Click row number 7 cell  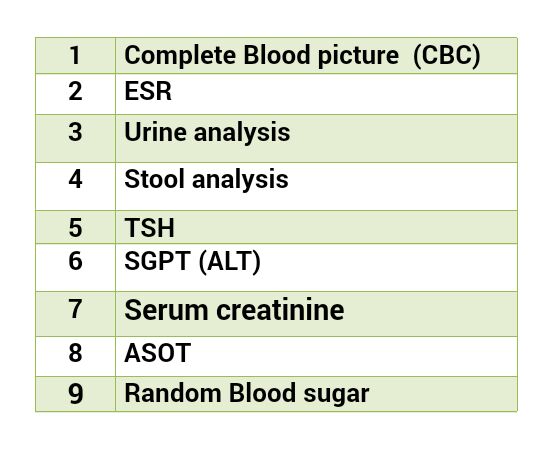[75, 314]
